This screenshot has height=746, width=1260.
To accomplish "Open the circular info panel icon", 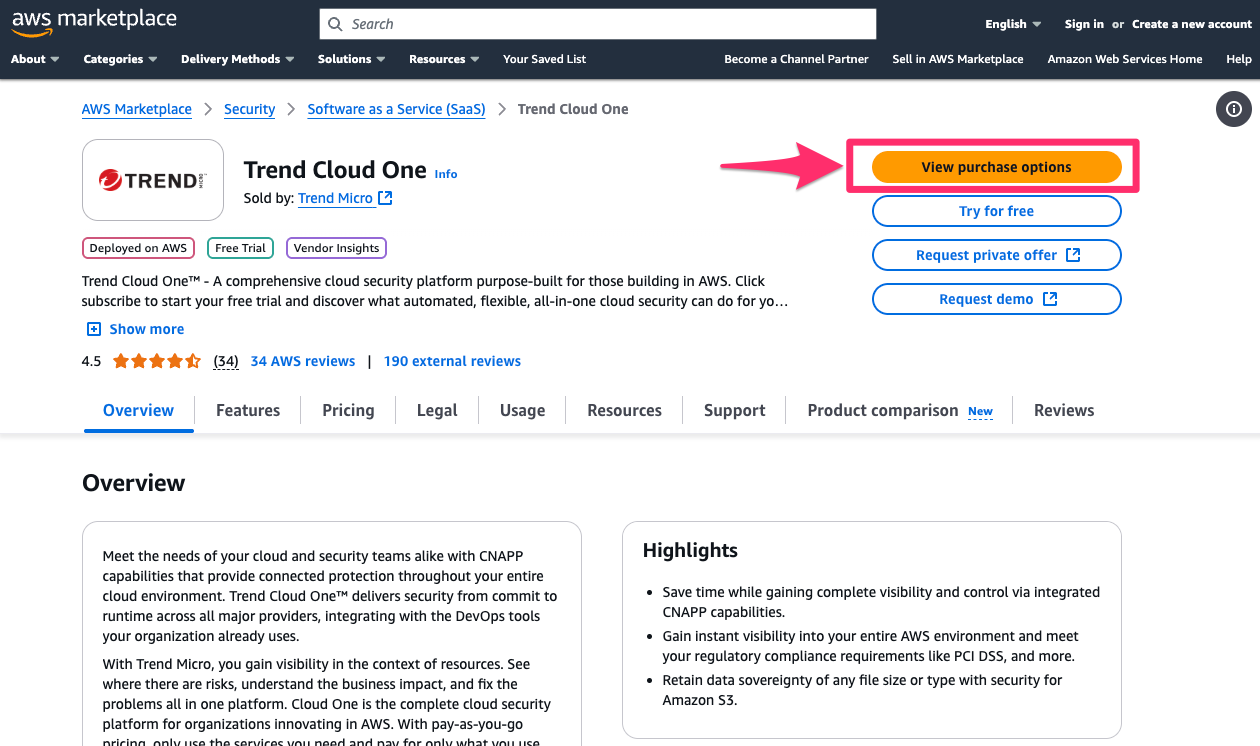I will click(x=1234, y=109).
